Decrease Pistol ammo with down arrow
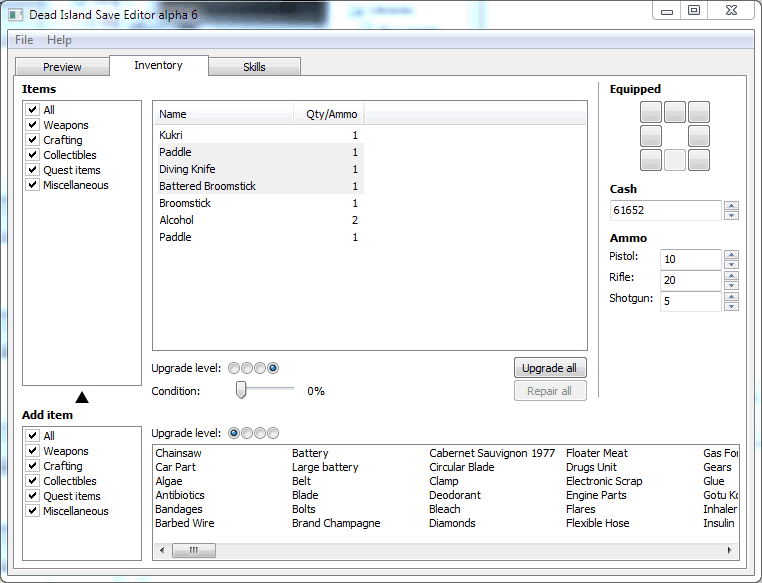The height and width of the screenshot is (583, 762). 731,264
